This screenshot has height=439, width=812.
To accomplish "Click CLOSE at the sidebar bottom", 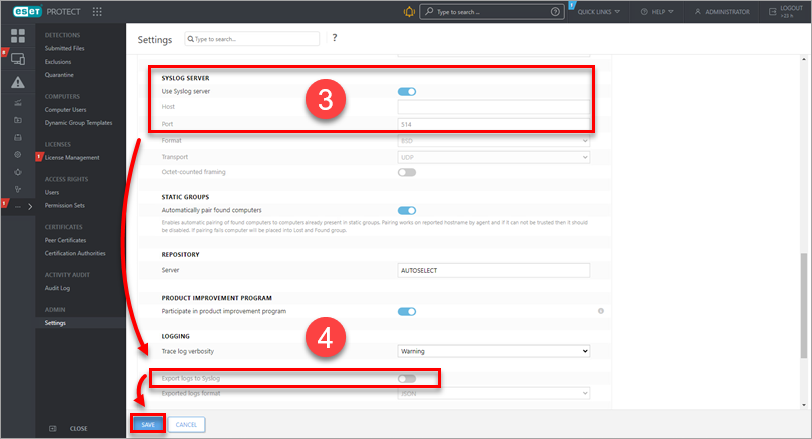I will [79, 429].
